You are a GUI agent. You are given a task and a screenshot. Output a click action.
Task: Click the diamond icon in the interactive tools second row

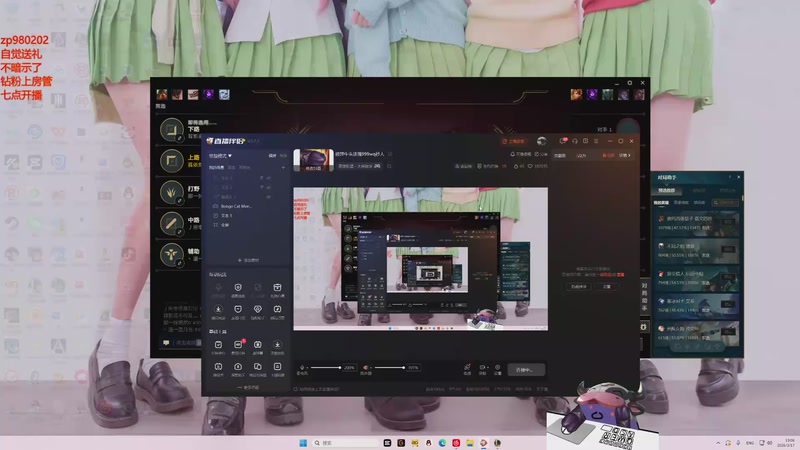pyautogui.click(x=258, y=309)
